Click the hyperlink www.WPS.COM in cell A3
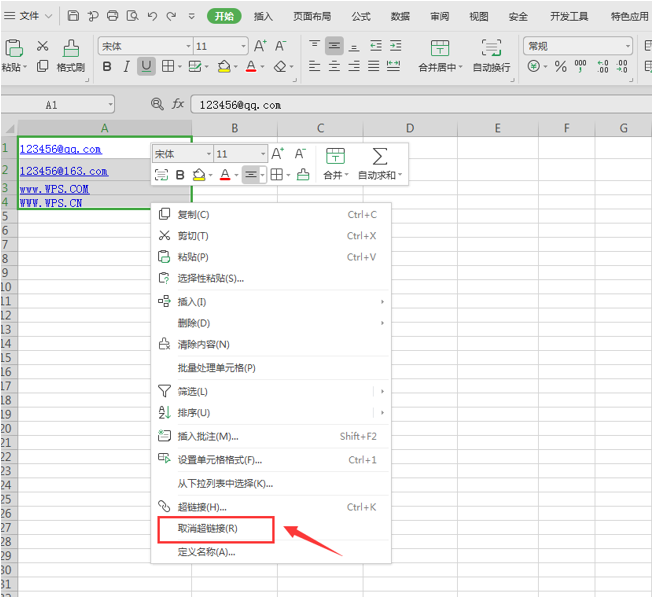The width and height of the screenshot is (653, 601). (54, 189)
